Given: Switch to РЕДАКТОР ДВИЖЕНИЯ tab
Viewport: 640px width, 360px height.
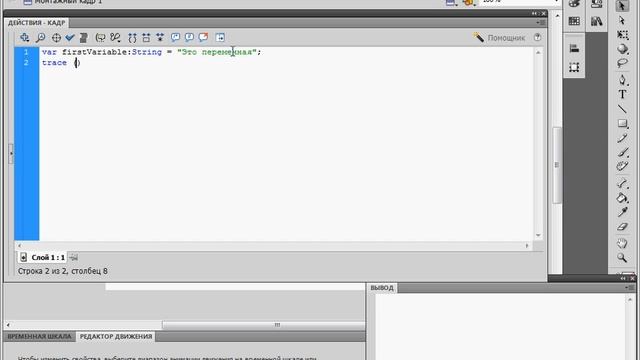Looking at the screenshot, I should click(x=116, y=337).
